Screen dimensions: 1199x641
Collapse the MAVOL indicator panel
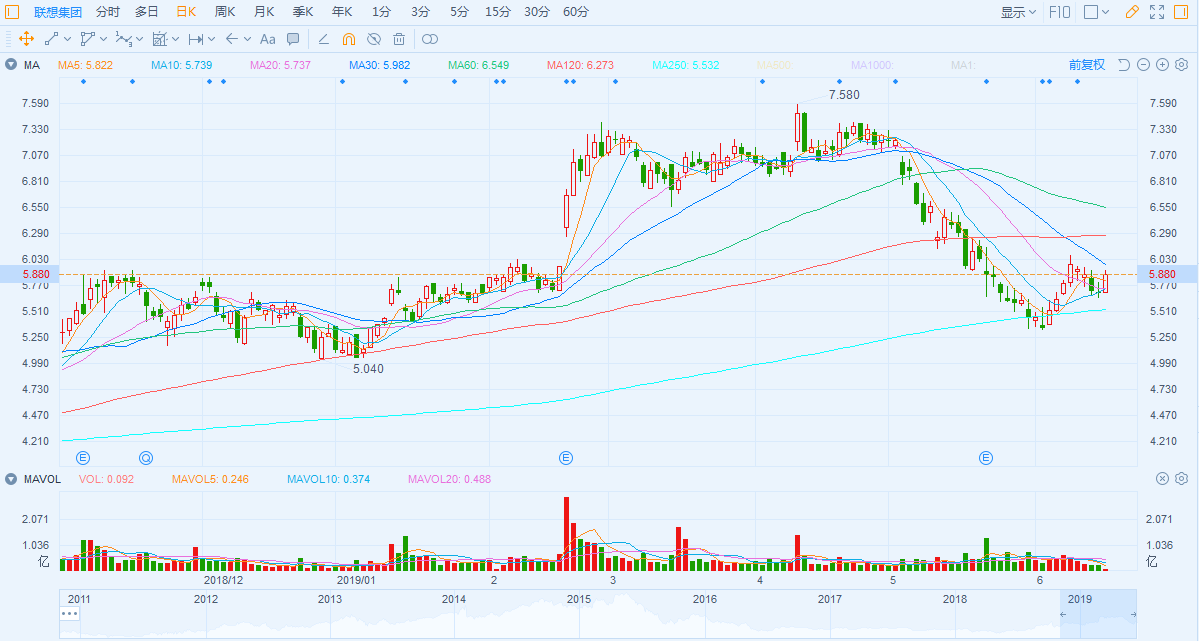[x=10, y=479]
